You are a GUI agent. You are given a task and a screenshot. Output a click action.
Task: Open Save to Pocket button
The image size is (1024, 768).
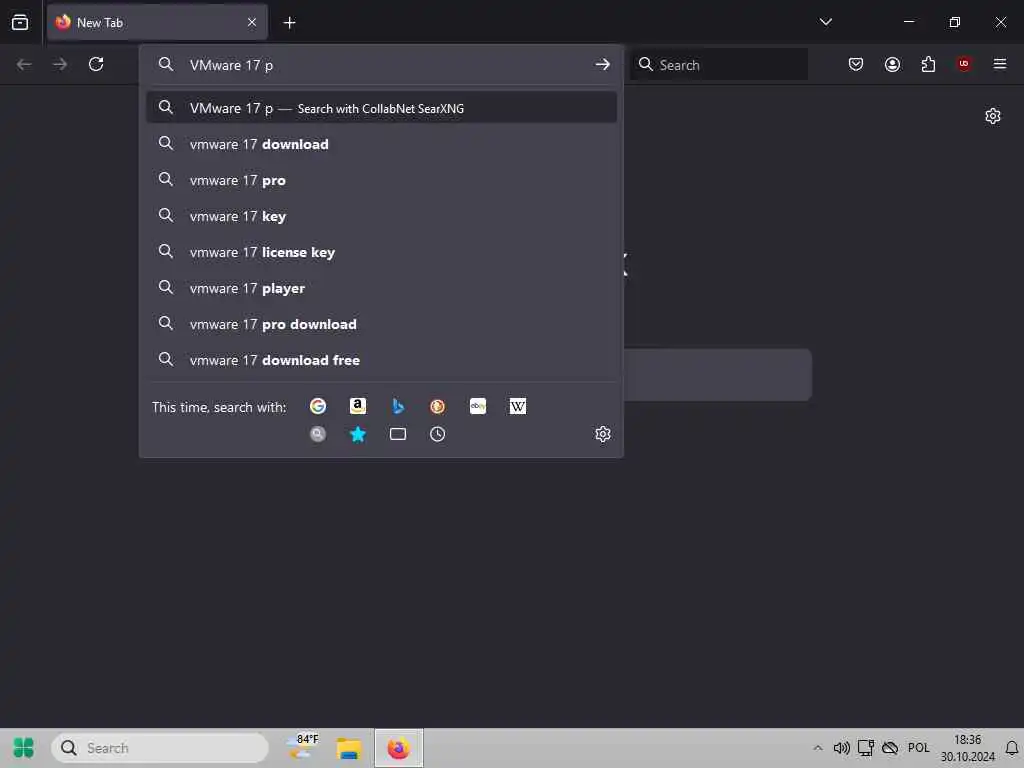856,64
